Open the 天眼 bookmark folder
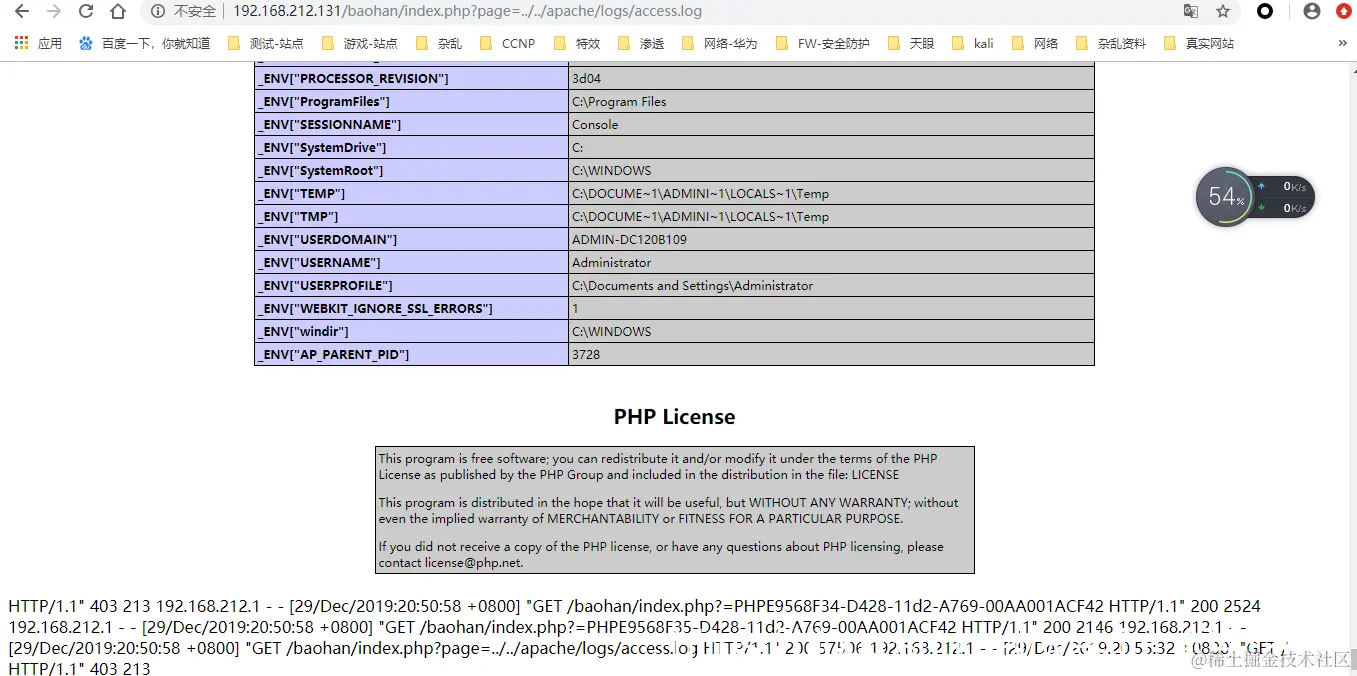The height and width of the screenshot is (676, 1357). tap(911, 43)
